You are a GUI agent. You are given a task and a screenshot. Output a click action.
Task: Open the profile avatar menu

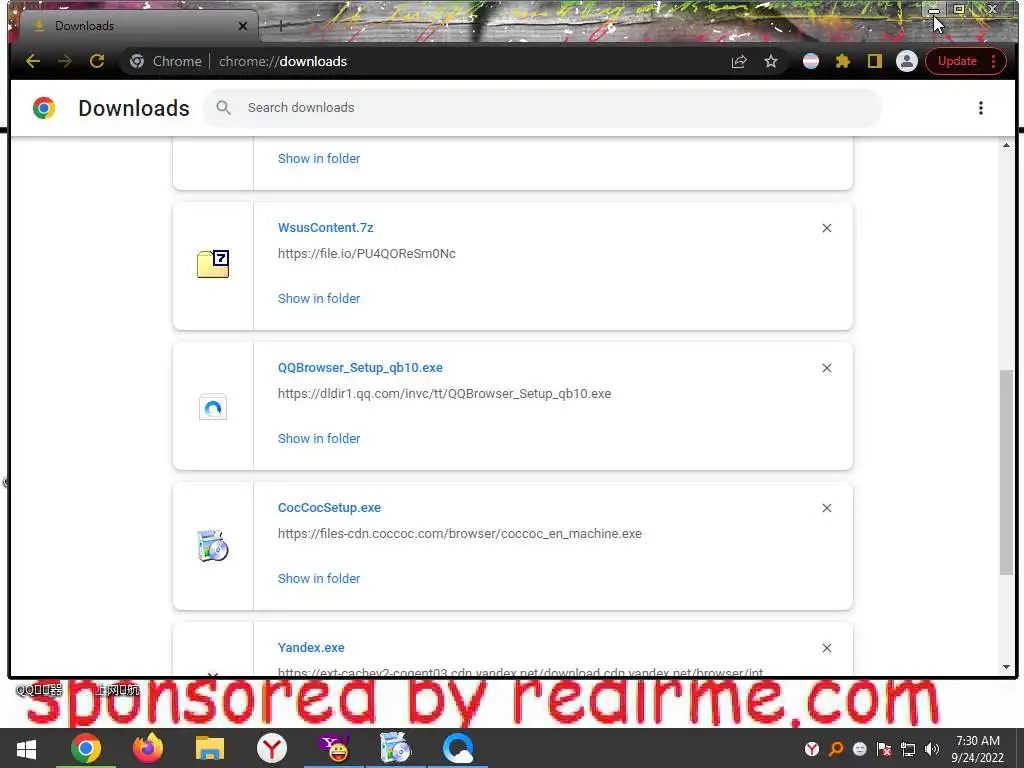click(906, 61)
